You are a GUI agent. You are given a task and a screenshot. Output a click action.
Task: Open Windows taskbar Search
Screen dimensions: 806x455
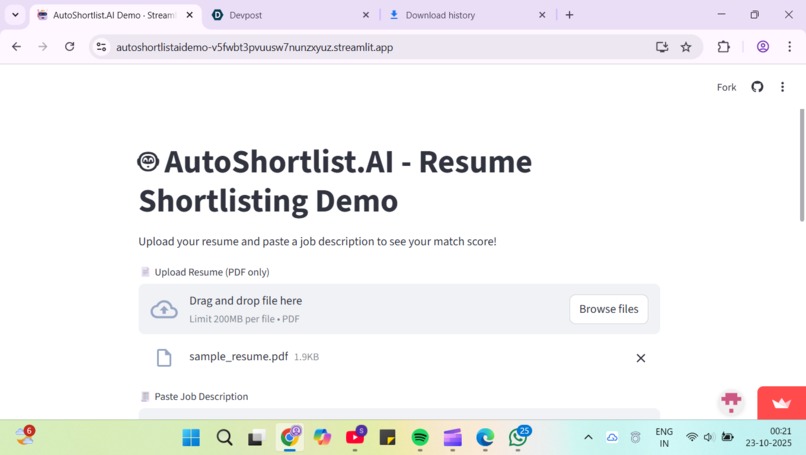click(224, 438)
